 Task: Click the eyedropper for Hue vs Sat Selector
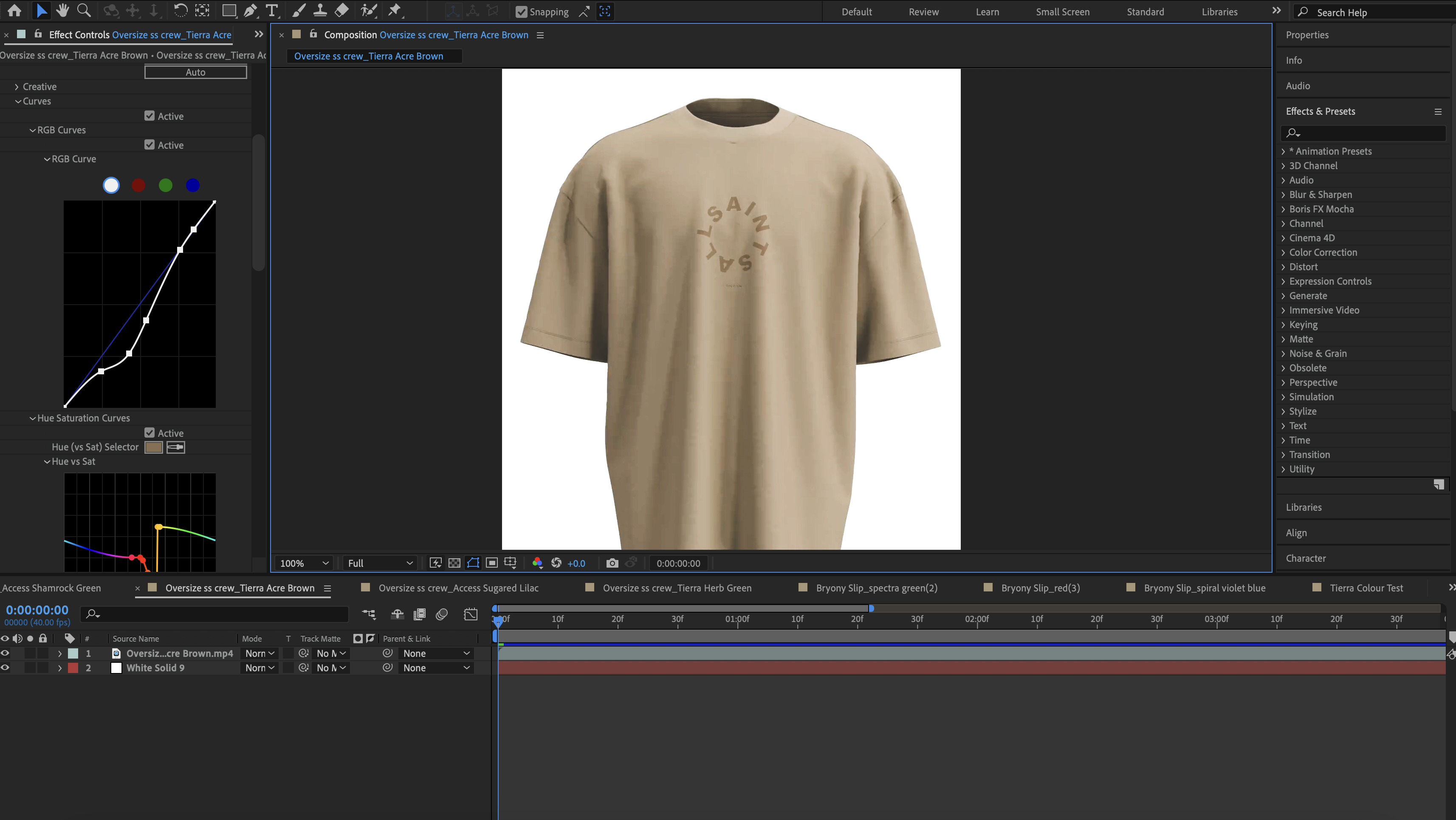point(175,447)
